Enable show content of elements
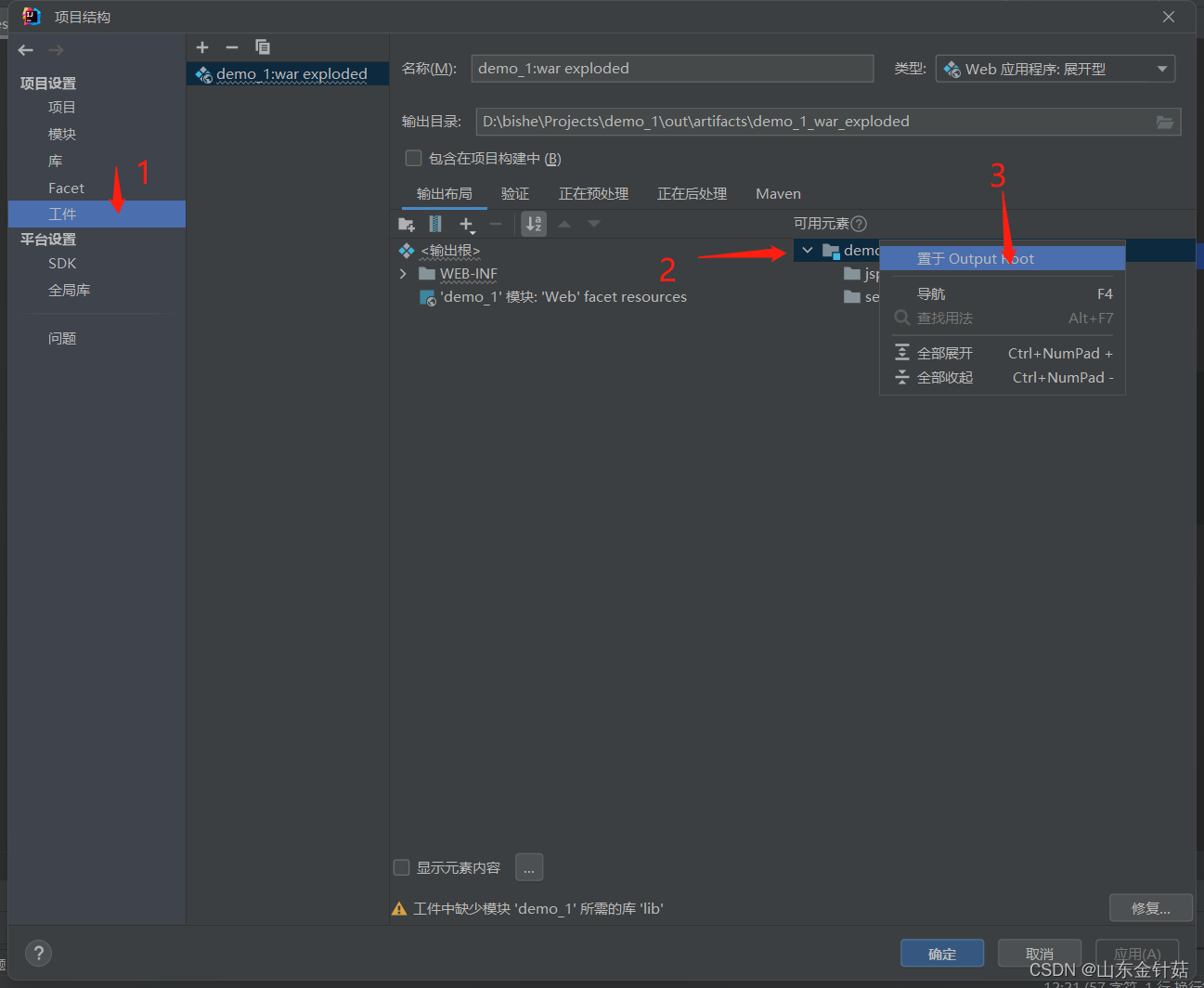The height and width of the screenshot is (988, 1204). coord(402,867)
